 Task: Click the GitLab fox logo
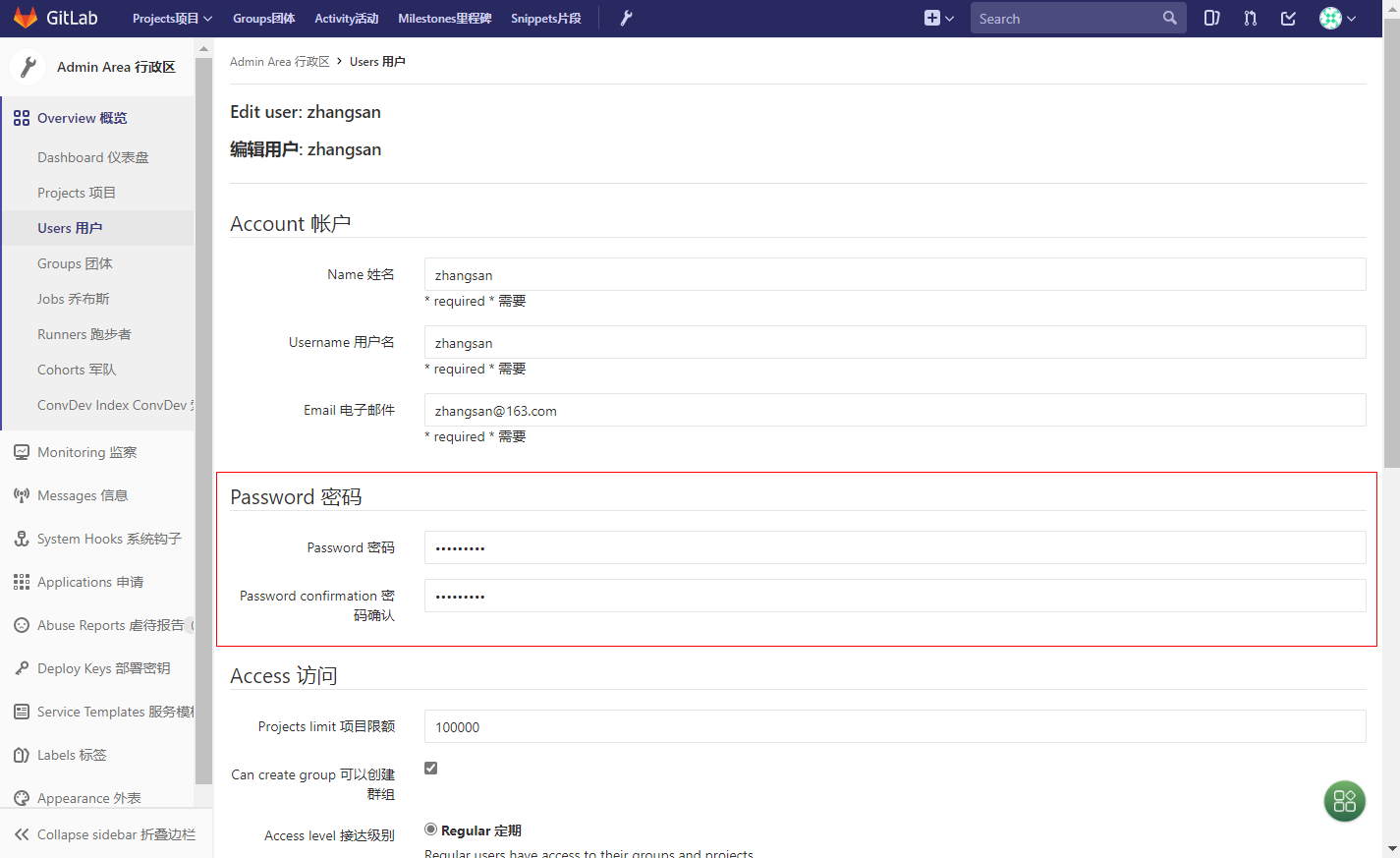pos(26,18)
